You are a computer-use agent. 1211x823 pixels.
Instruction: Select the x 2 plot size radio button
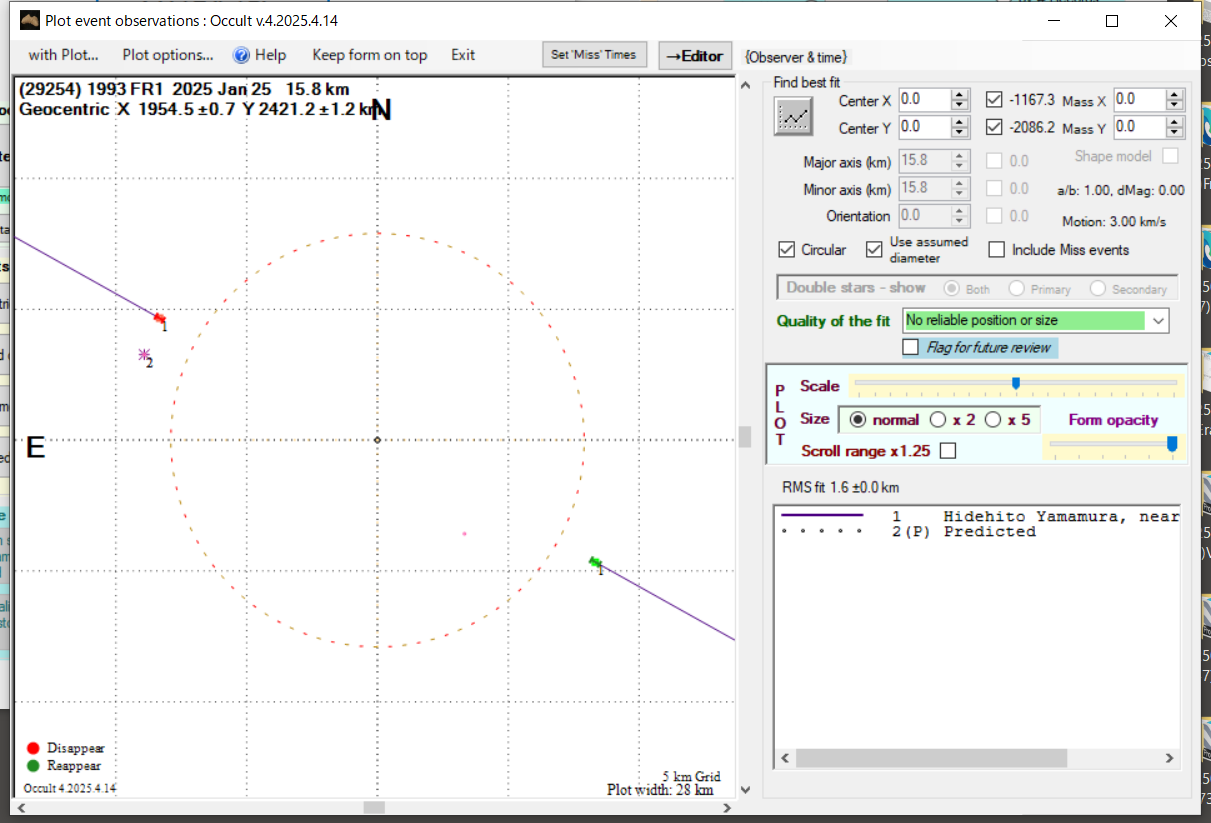(x=939, y=420)
